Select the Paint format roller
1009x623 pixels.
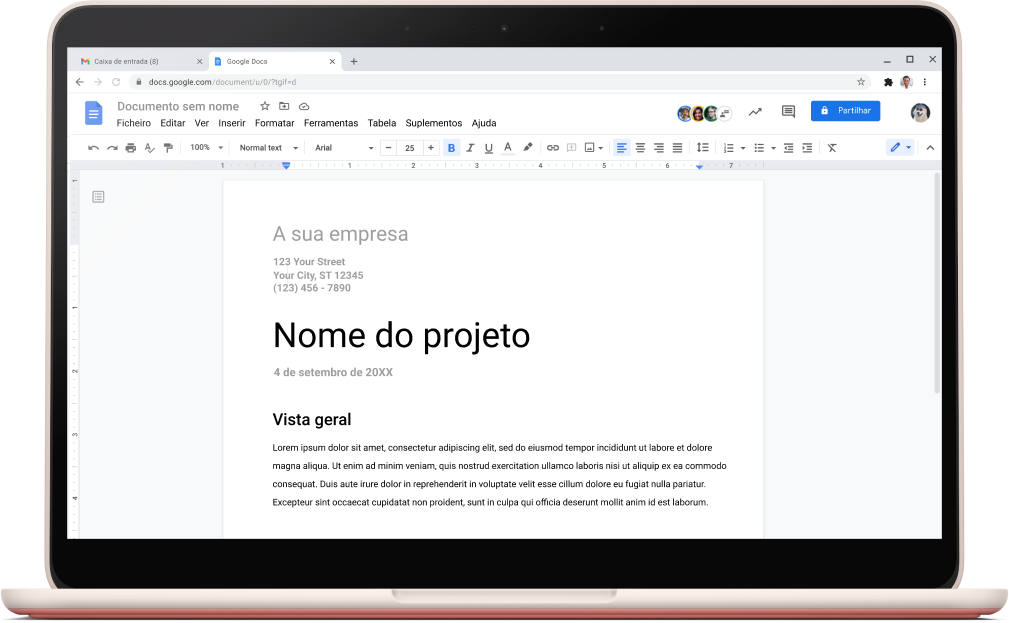click(x=168, y=148)
